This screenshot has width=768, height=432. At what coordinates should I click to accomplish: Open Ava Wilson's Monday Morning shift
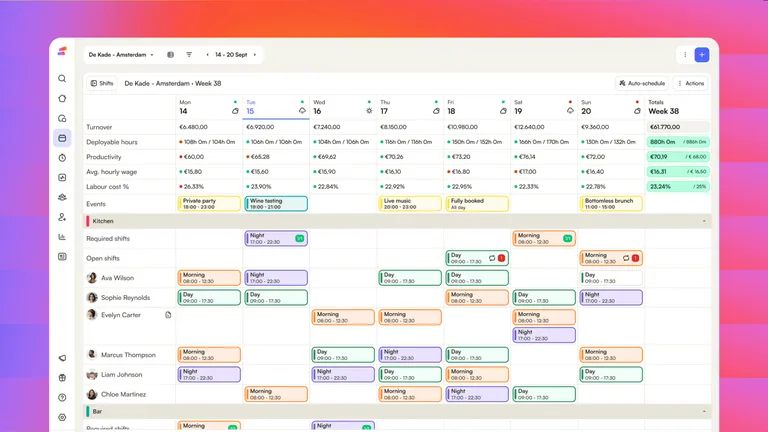209,278
